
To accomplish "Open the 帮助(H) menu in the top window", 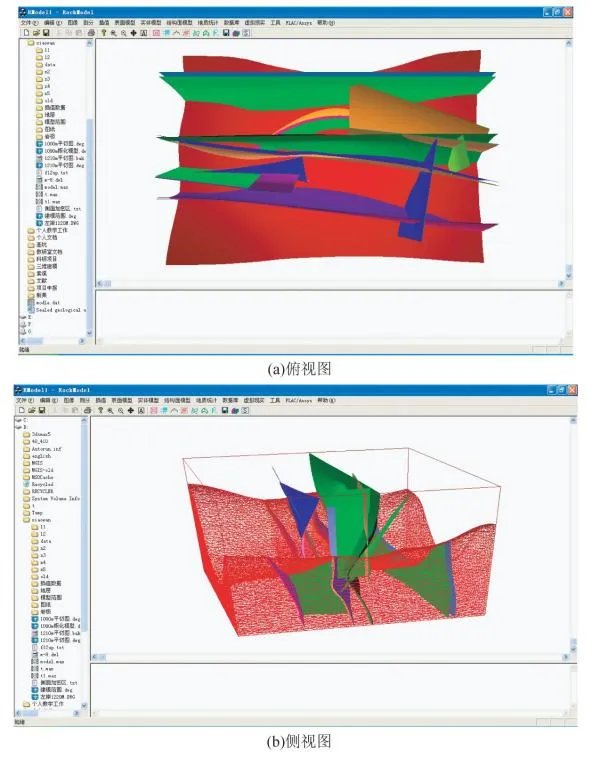I will click(x=327, y=21).
